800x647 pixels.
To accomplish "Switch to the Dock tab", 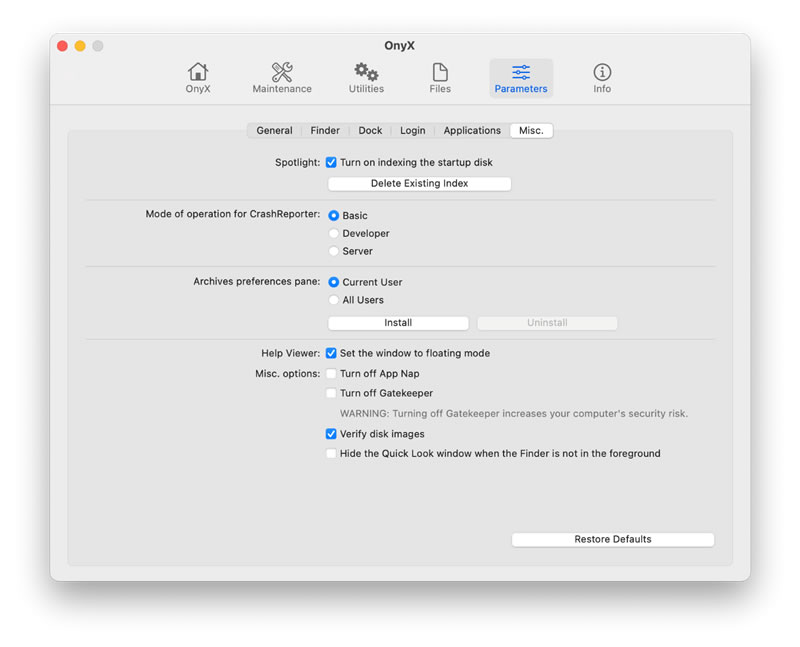I will (370, 131).
